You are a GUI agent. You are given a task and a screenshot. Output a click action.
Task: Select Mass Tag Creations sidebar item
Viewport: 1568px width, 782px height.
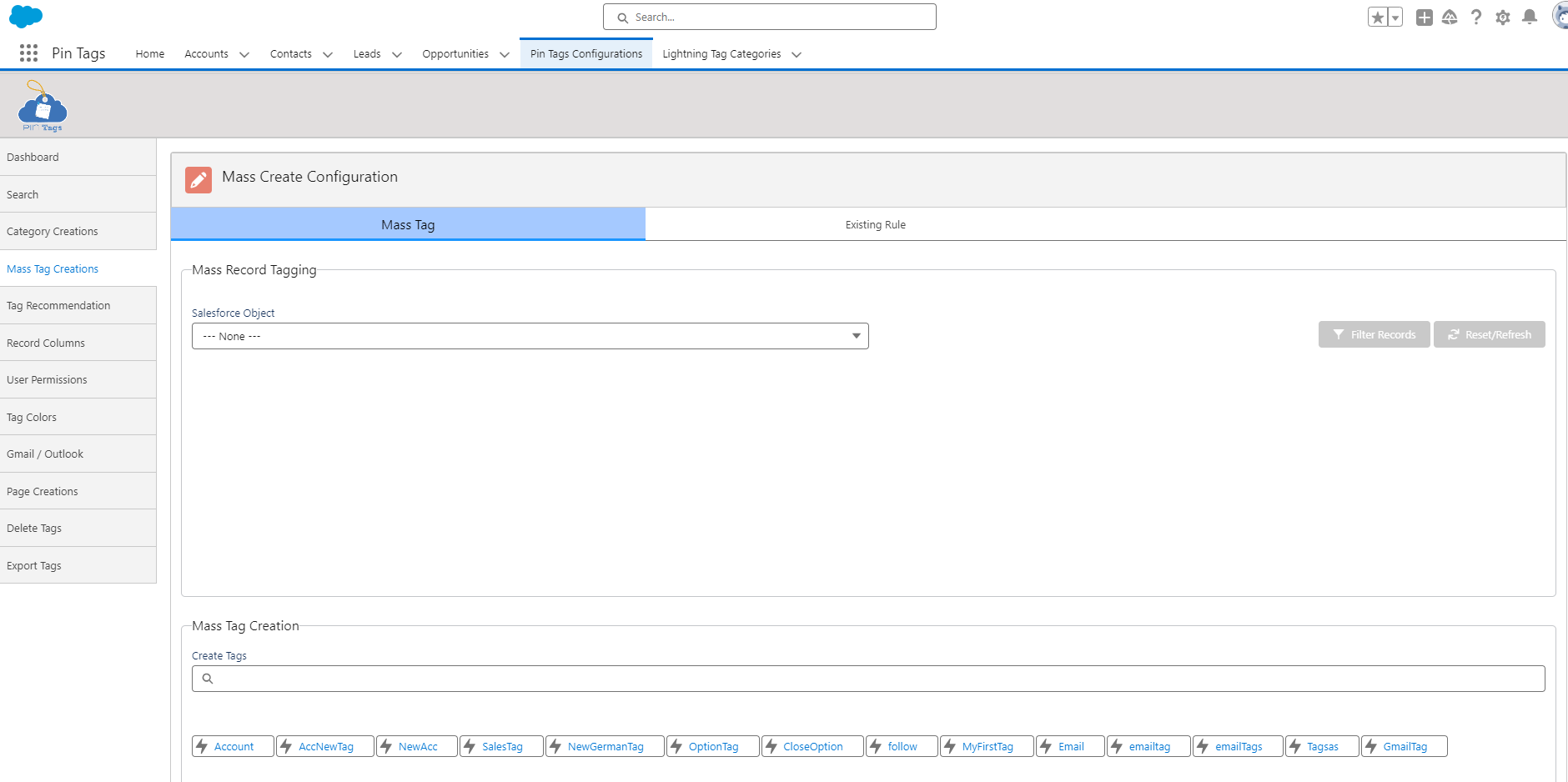(x=78, y=268)
